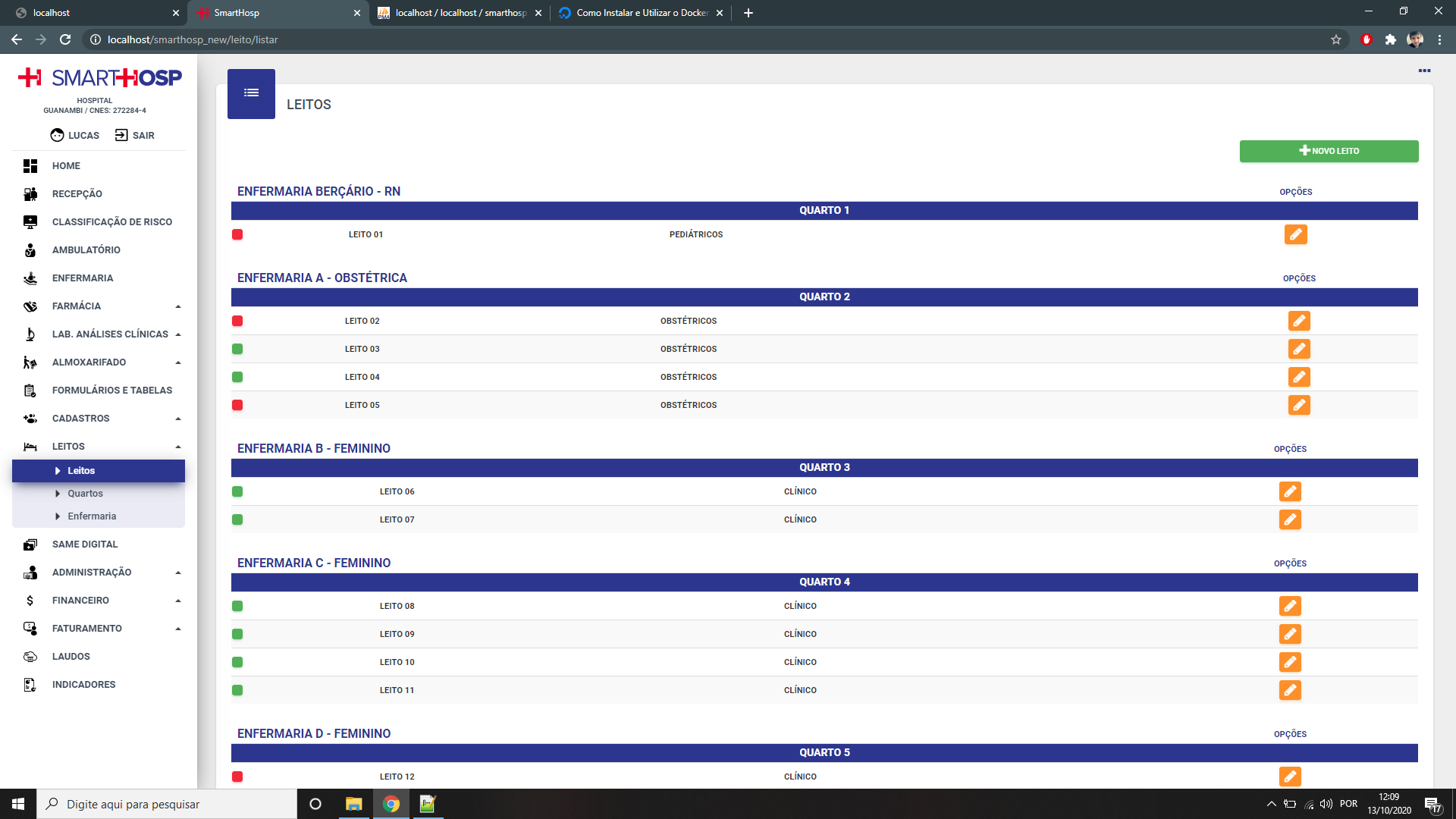The image size is (1456, 819).
Task: Click the red status indicator of Leito 02
Action: coord(237,321)
